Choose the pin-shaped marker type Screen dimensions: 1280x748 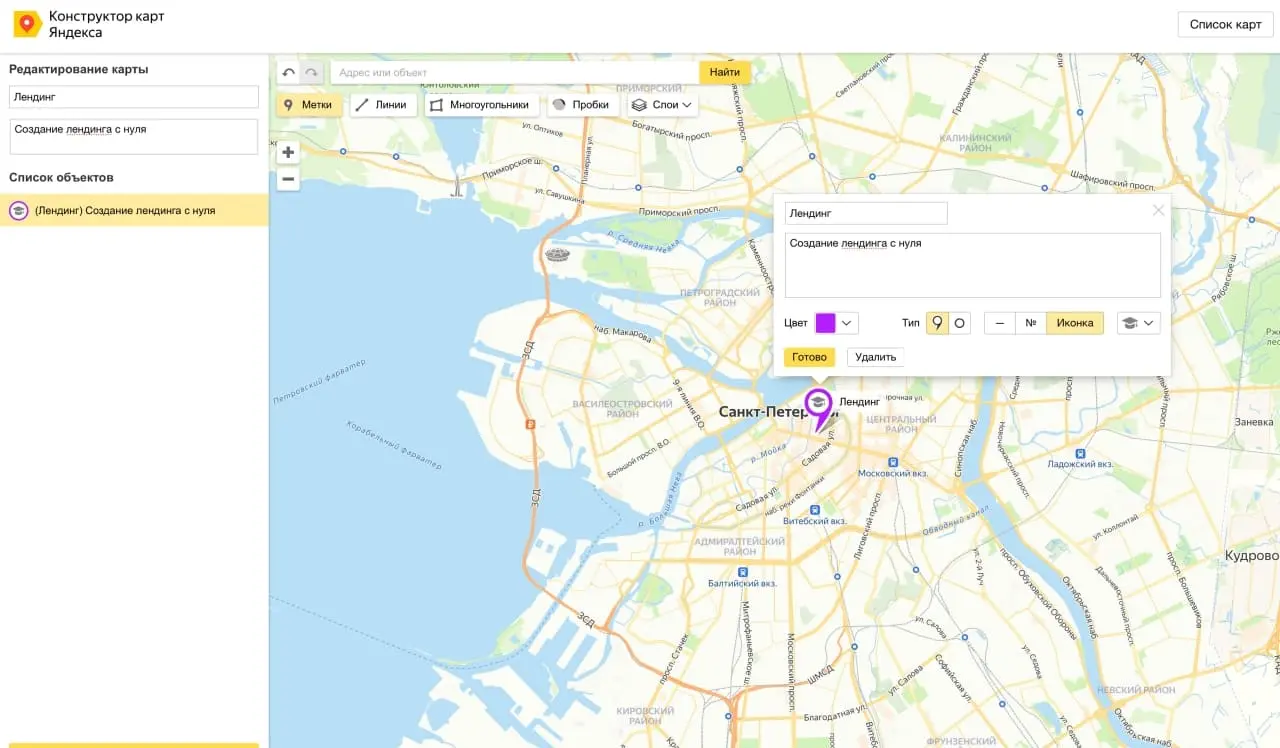(937, 323)
